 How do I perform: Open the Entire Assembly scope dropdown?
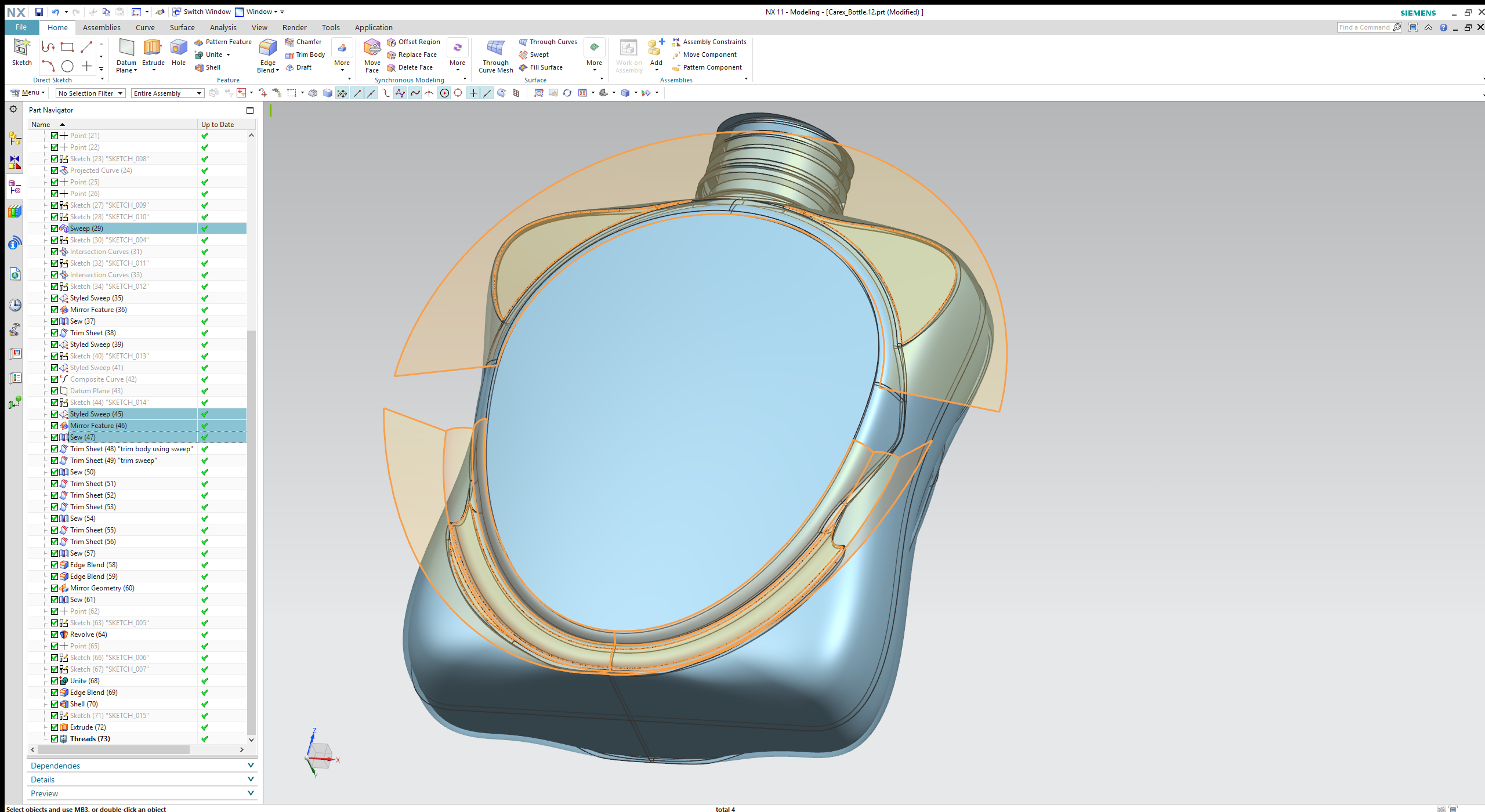168,93
